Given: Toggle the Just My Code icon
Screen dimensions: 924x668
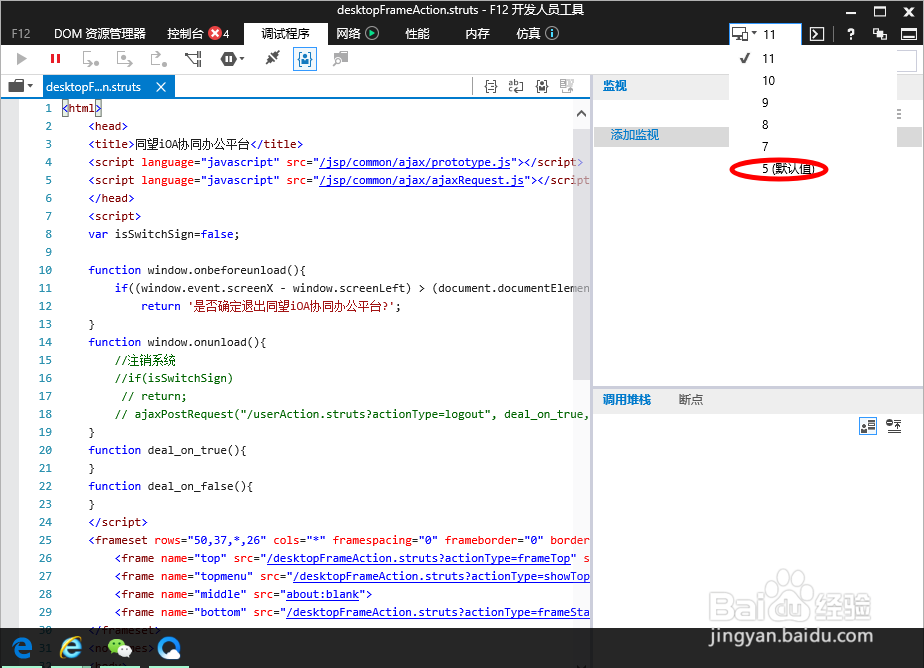Looking at the screenshot, I should click(305, 59).
